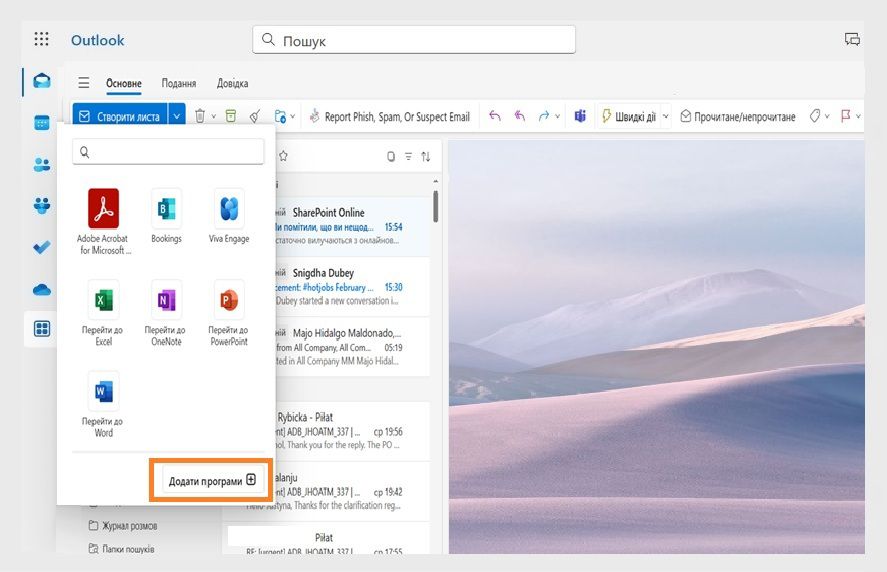This screenshot has width=887, height=572.
Task: Click the sort arrows icon in message list
Action: 426,156
